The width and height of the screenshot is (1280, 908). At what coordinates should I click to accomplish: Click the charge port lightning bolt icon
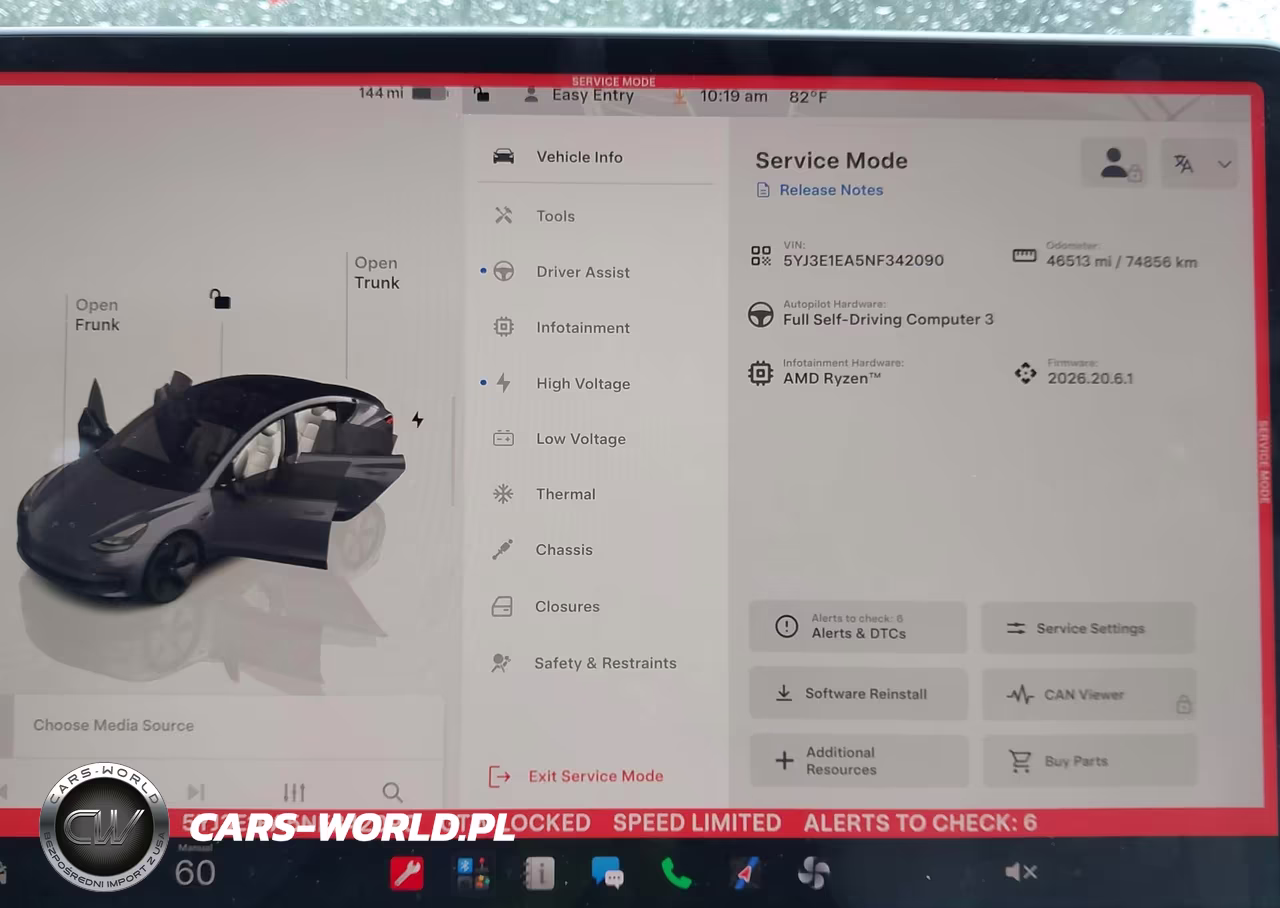[417, 420]
